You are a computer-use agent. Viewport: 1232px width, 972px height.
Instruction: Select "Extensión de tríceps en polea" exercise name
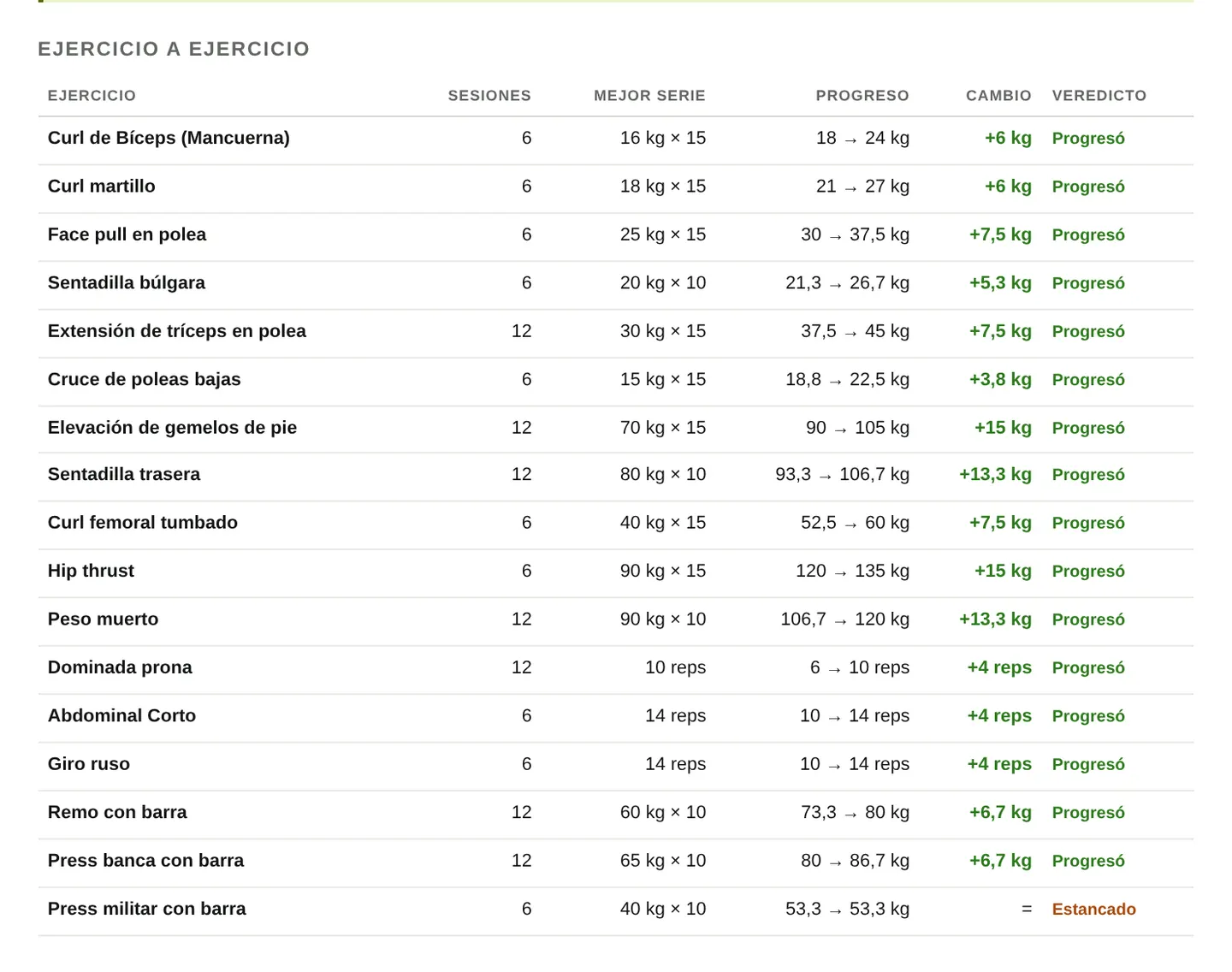[177, 331]
